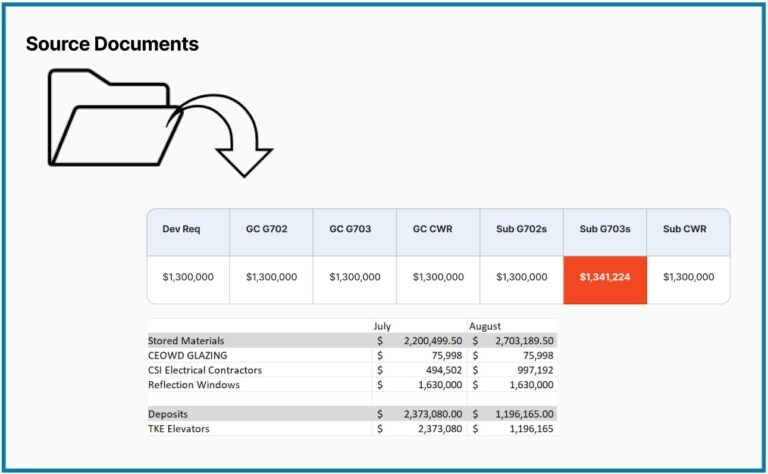
Task: Click the $1,300,000 value under Dev Req
Action: point(188,277)
